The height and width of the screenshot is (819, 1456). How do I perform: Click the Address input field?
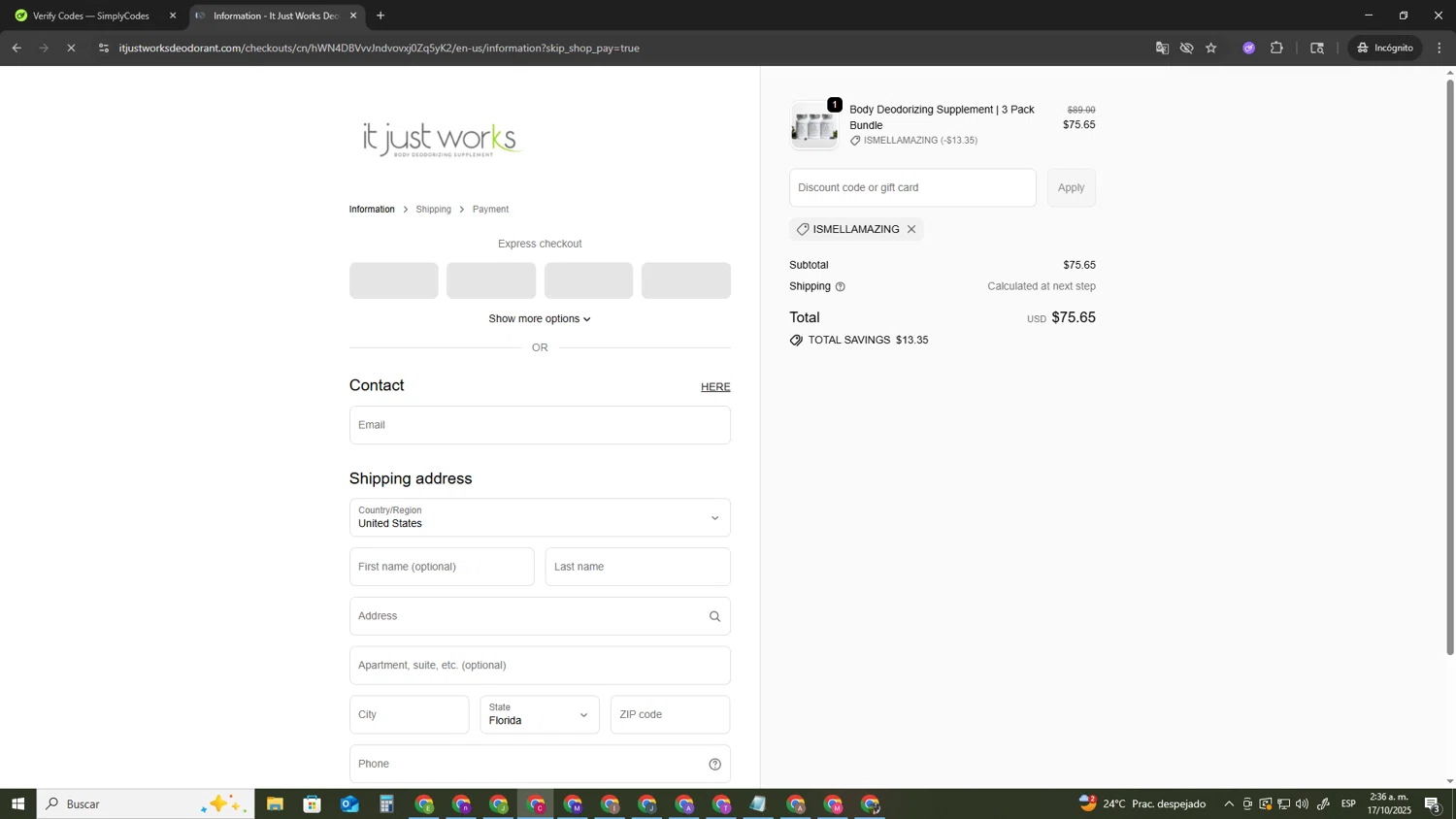point(540,616)
